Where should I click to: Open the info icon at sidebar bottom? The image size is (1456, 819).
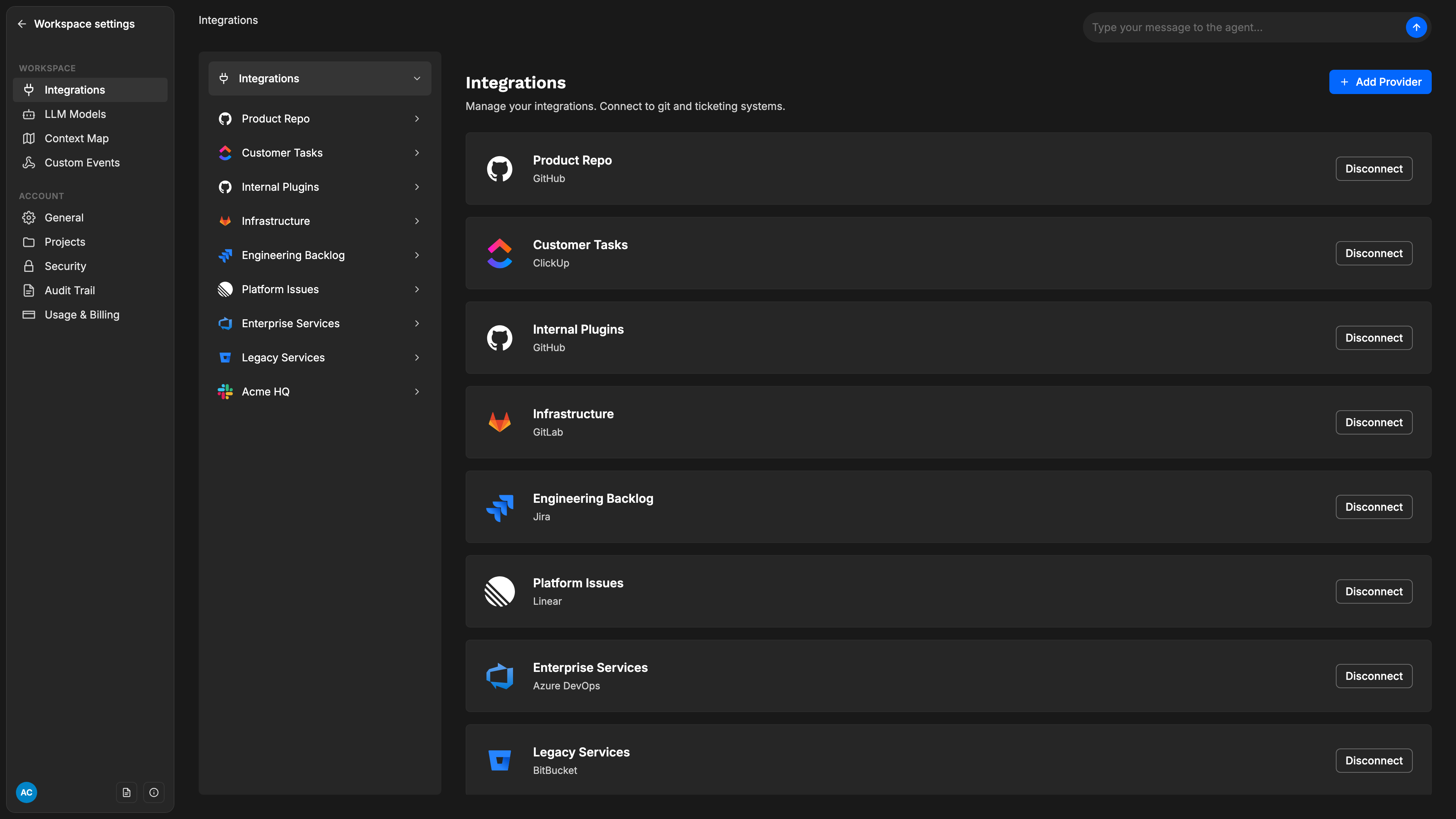(154, 792)
